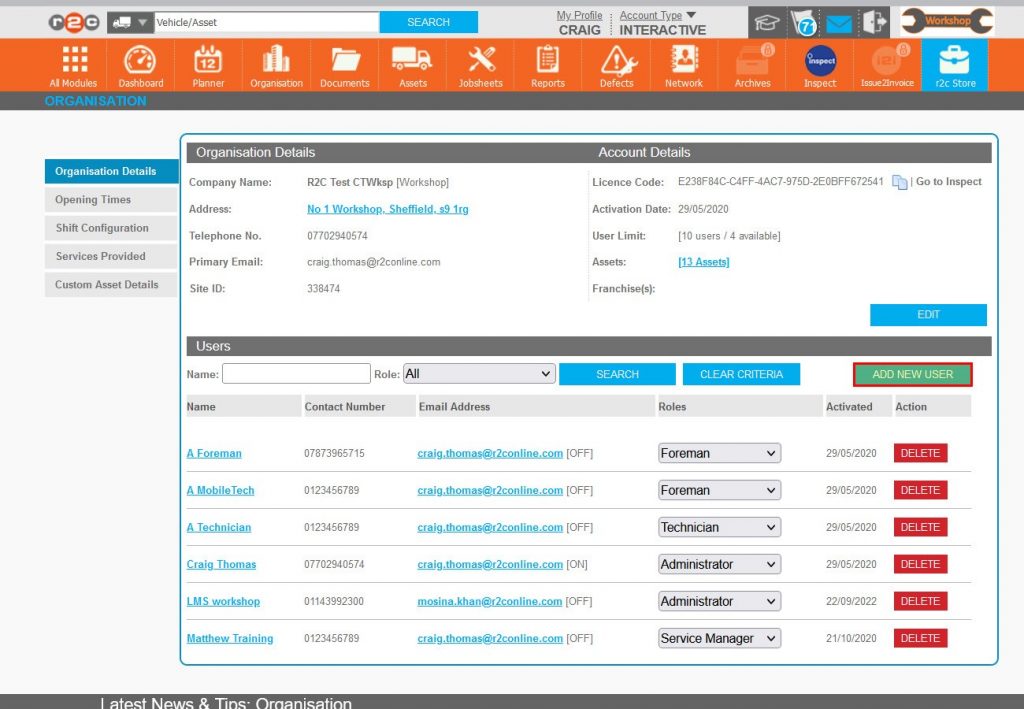Viewport: 1024px width, 709px height.
Task: Click the Name search input field
Action: [x=295, y=373]
